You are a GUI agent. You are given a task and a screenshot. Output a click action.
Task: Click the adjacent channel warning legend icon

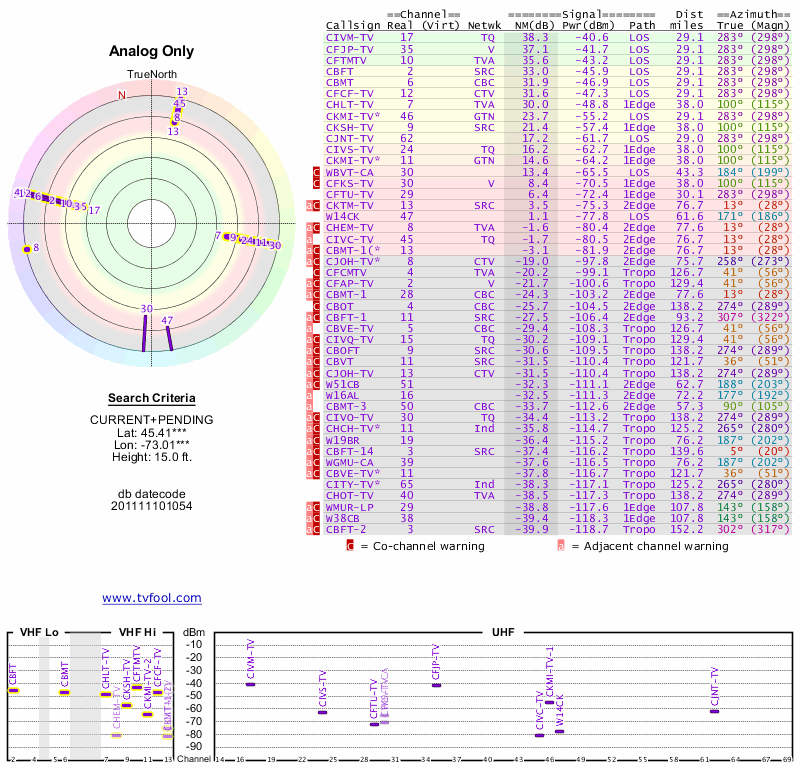click(561, 546)
